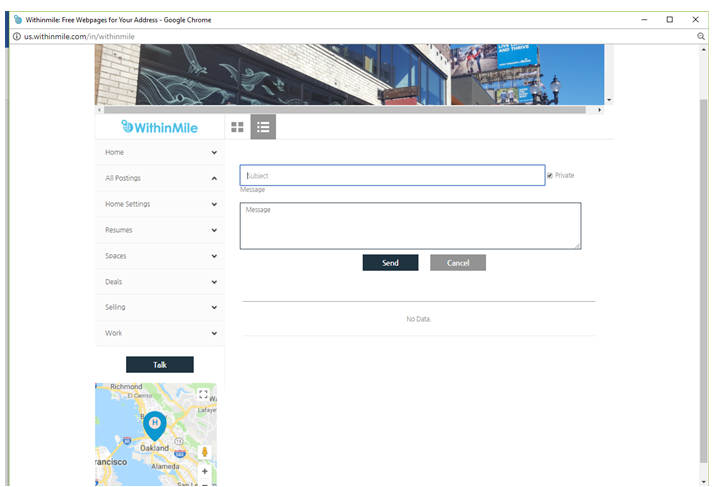The height and width of the screenshot is (487, 714).
Task: Open the Spaces sidebar item
Action: (159, 256)
